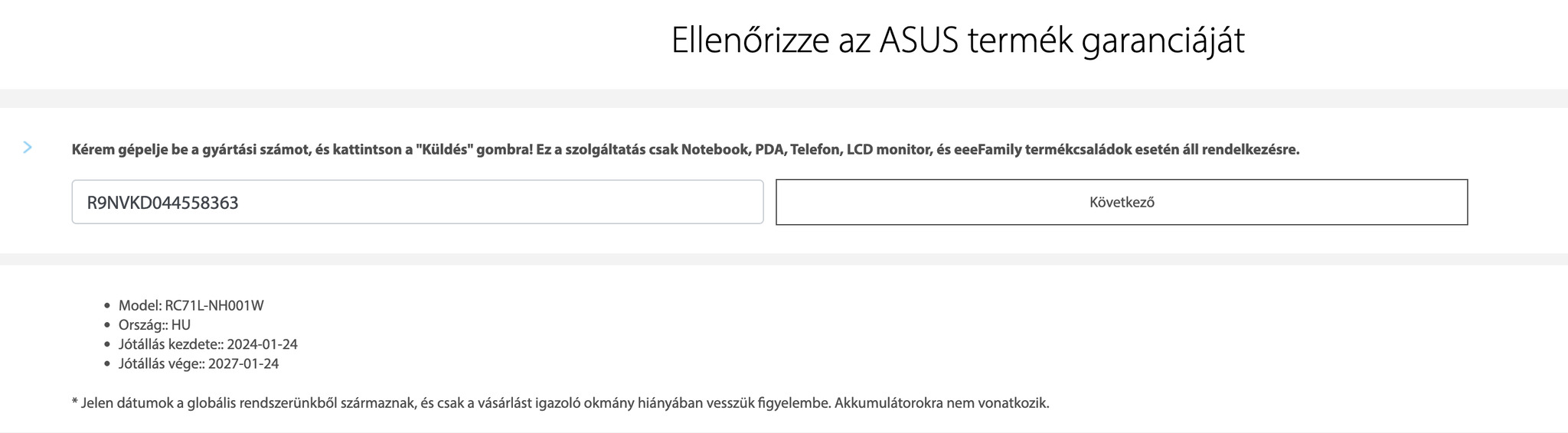Click the blue chevron arrow icon
The height and width of the screenshot is (433, 1568).
pyautogui.click(x=28, y=148)
